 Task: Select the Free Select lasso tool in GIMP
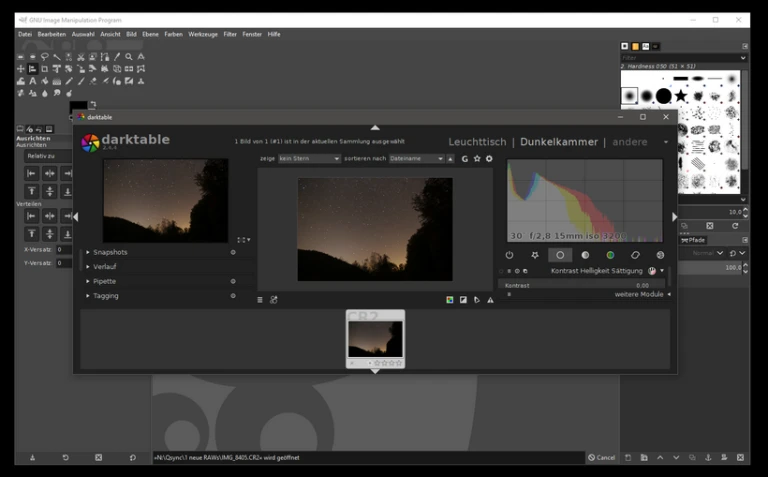click(x=45, y=57)
